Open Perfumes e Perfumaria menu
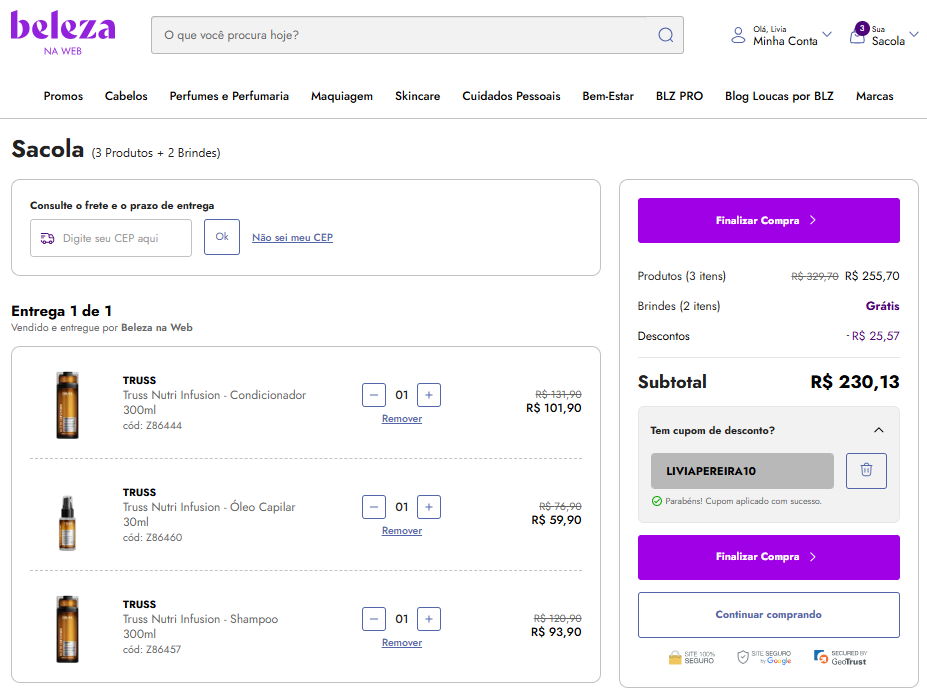Viewport: 927px width, 694px height. [x=229, y=96]
